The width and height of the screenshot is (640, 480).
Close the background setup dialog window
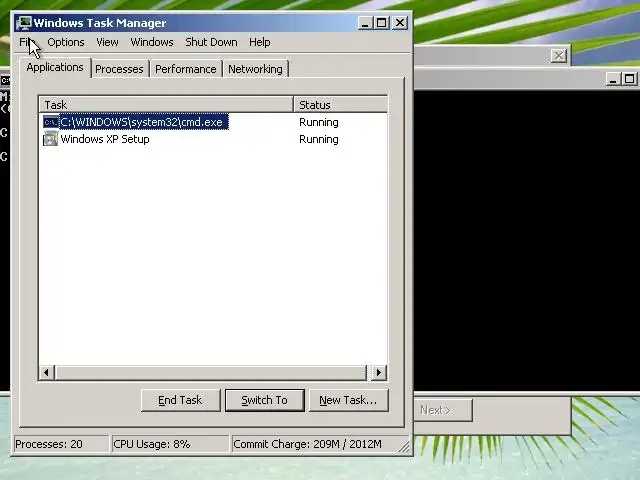click(558, 56)
